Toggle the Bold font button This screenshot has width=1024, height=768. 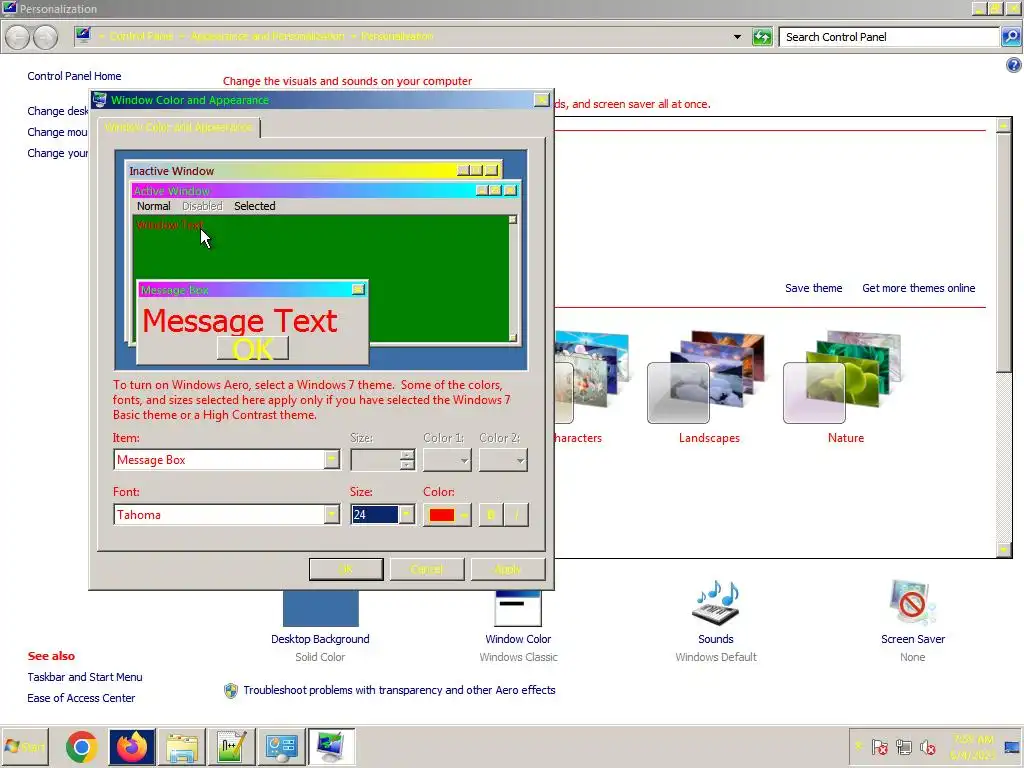[x=490, y=515]
